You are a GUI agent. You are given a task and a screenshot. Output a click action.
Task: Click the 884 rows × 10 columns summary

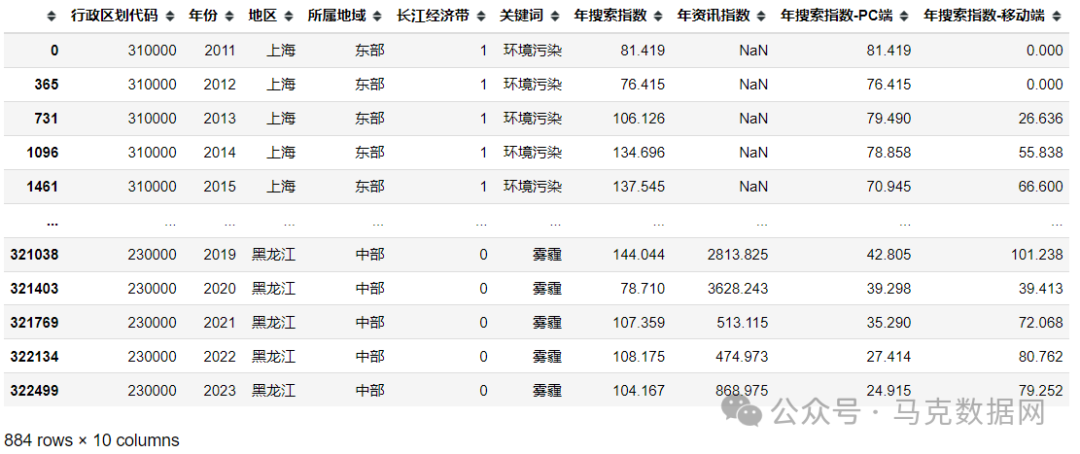point(92,440)
